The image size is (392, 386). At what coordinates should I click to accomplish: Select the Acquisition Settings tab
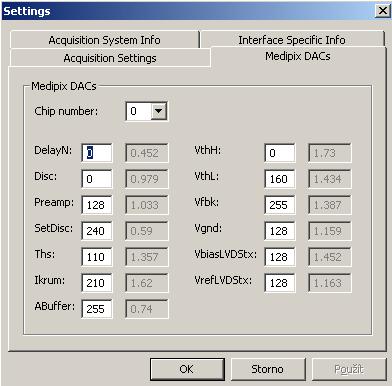(x=110, y=58)
